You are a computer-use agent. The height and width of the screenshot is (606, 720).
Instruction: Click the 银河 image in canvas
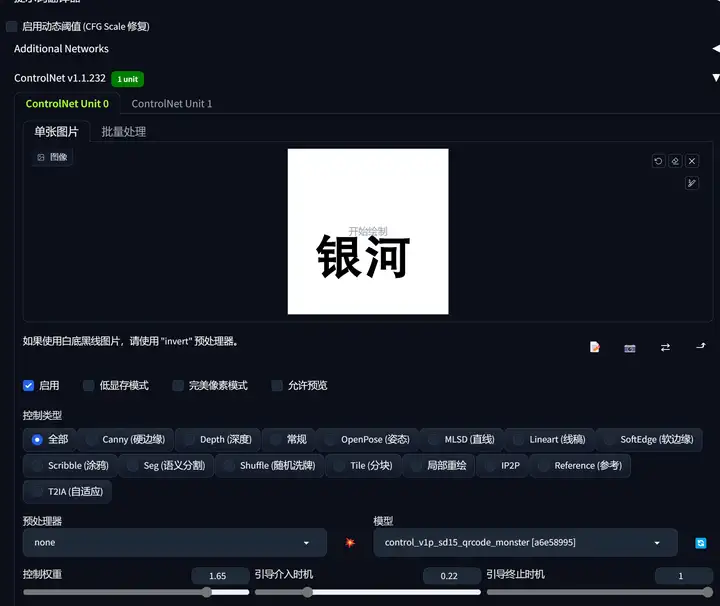click(x=368, y=231)
